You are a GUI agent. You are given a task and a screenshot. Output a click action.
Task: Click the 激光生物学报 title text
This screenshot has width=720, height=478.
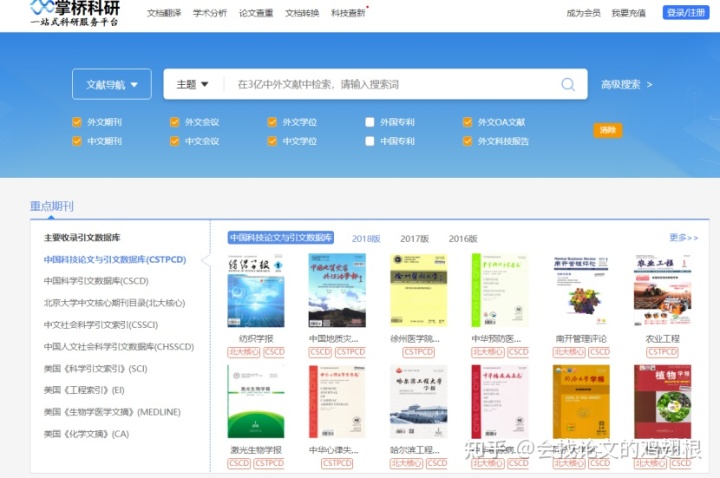click(256, 450)
